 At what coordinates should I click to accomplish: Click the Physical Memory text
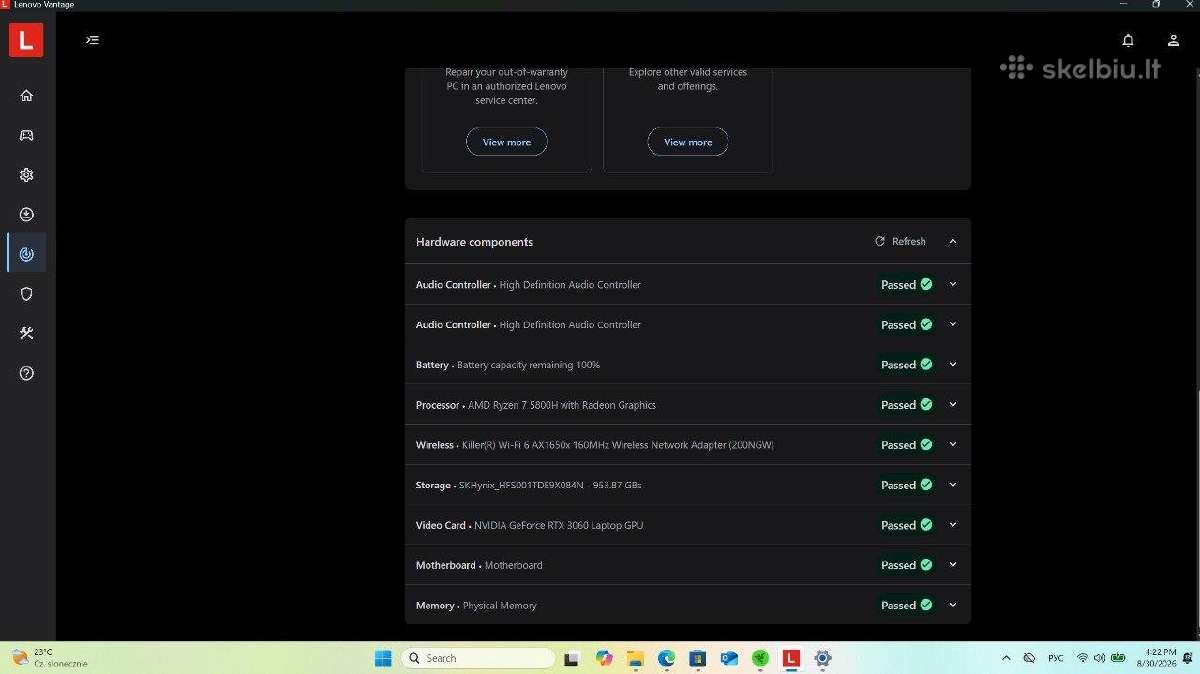point(500,605)
